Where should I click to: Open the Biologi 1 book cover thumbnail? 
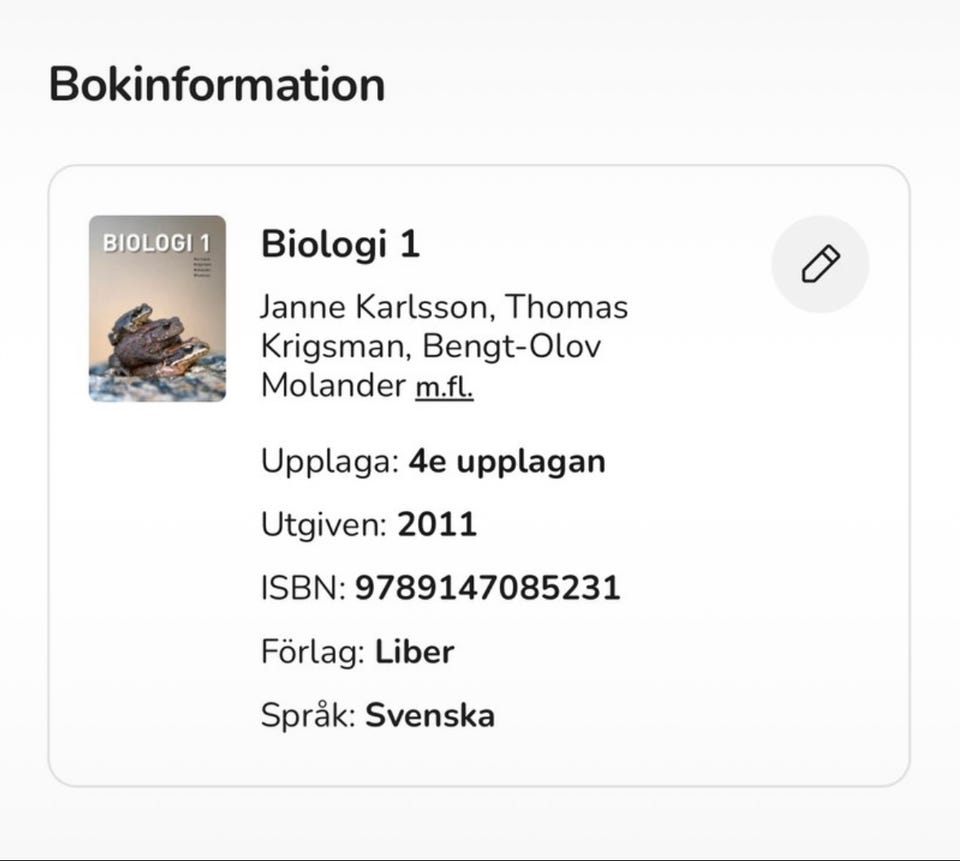click(x=157, y=308)
